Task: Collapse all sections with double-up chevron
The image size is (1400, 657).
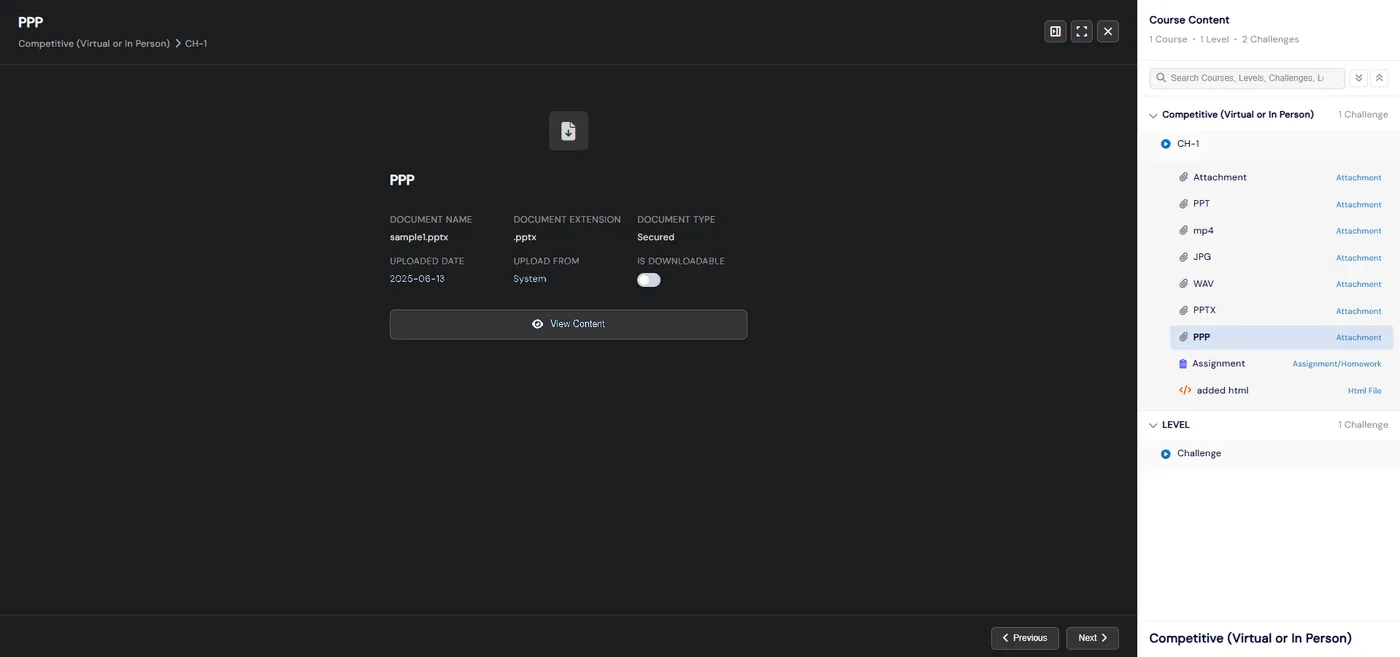Action: 1379,78
